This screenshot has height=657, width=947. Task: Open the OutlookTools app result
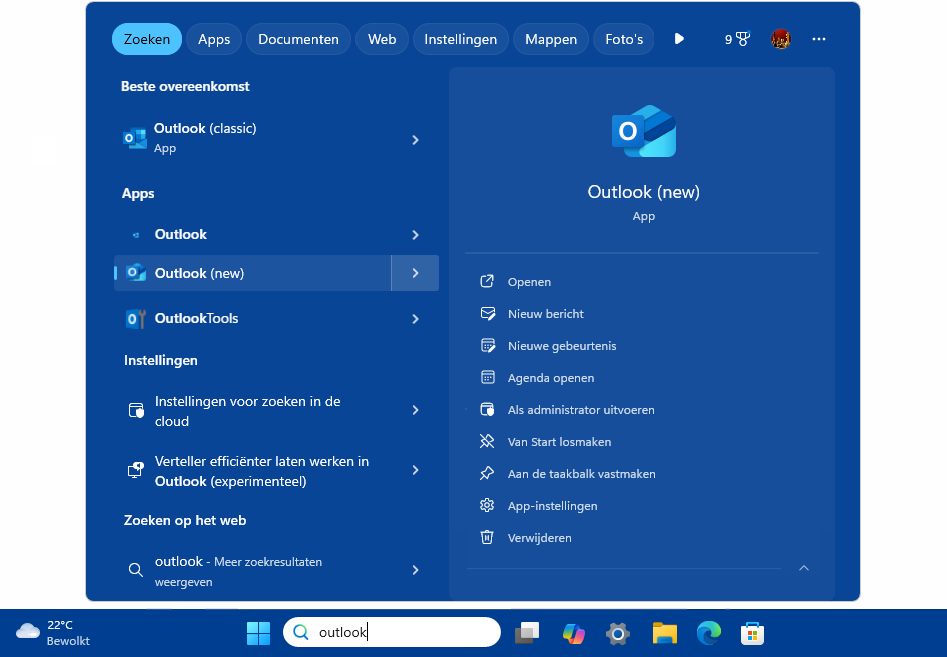[252, 318]
